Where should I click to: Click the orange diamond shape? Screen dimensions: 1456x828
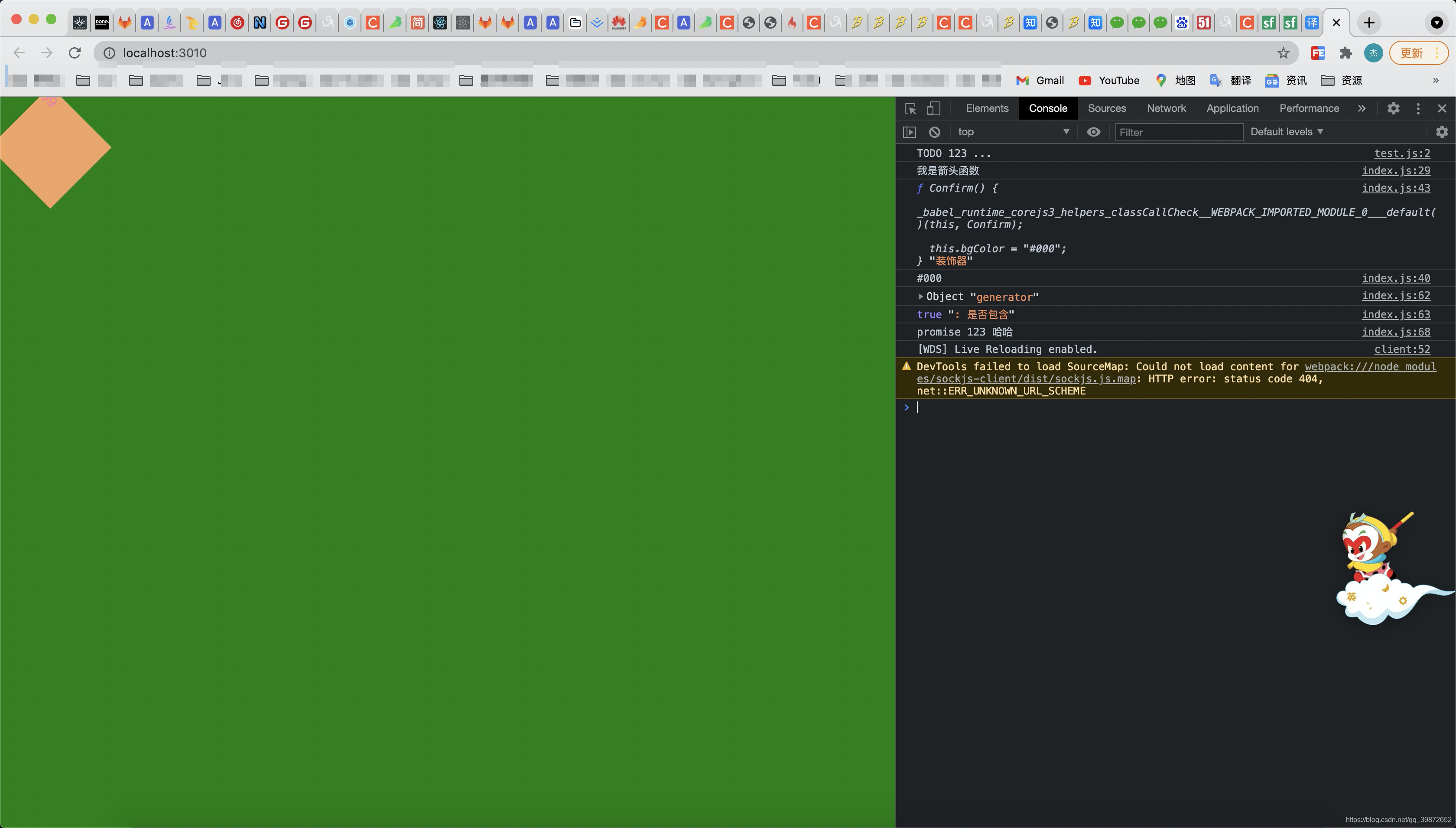(52, 149)
